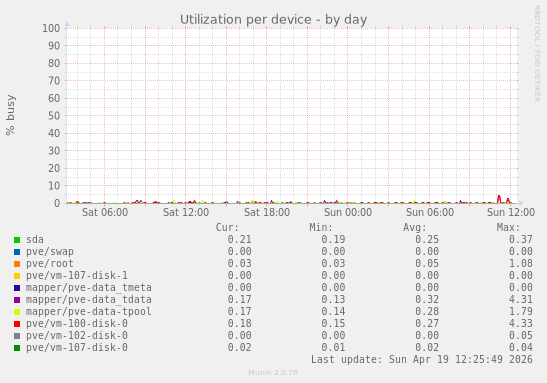Click the vm-107-disk-0 Max value 0.04
The height and width of the screenshot is (383, 547).
520,347
